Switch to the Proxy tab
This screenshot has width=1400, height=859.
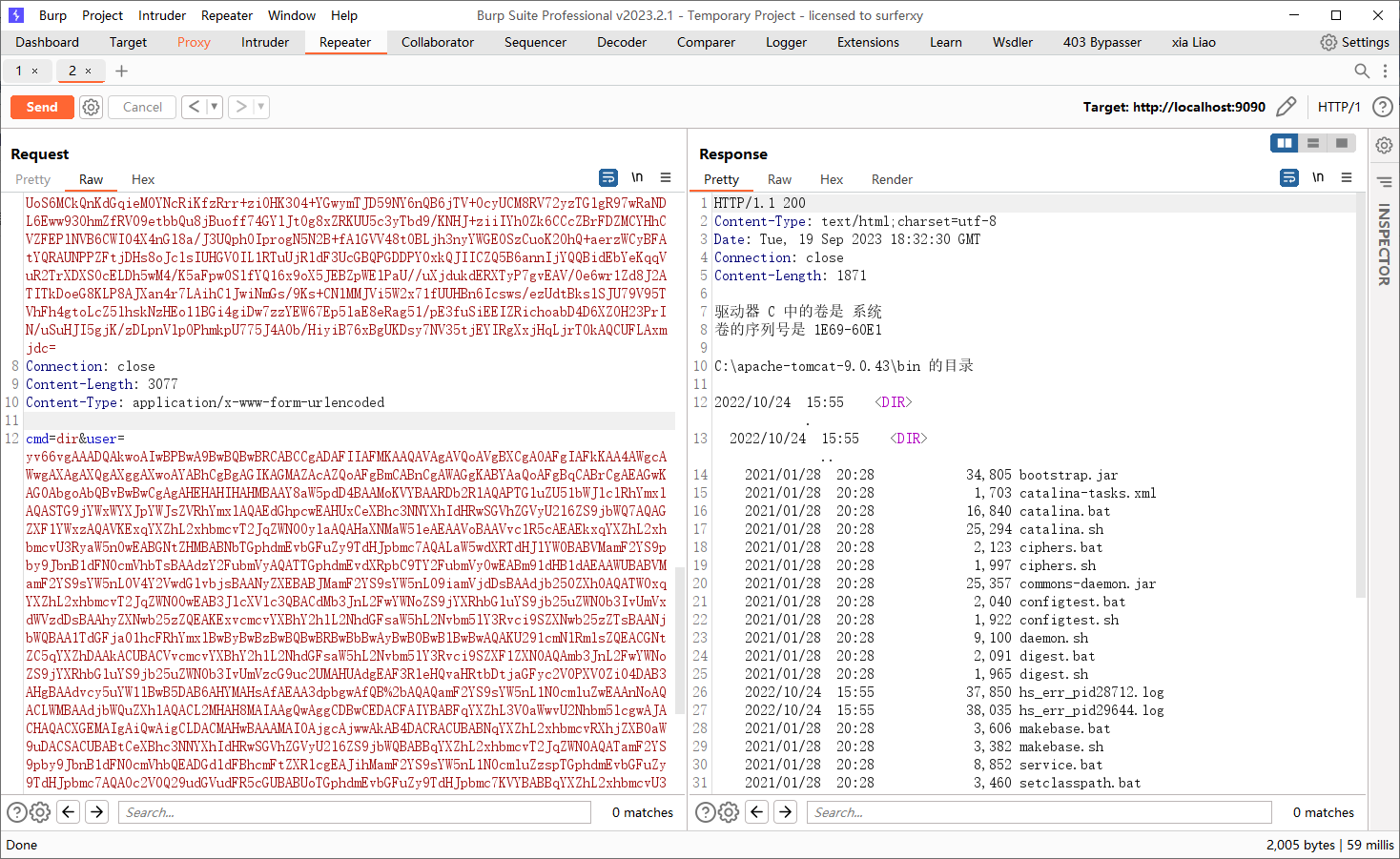pyautogui.click(x=194, y=42)
